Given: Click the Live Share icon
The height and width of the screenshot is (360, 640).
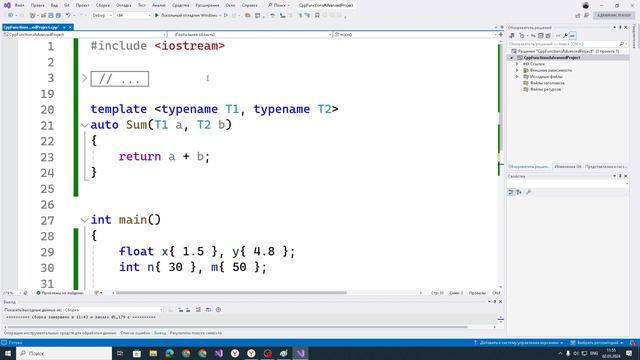Looking at the screenshot, I should click(x=578, y=15).
